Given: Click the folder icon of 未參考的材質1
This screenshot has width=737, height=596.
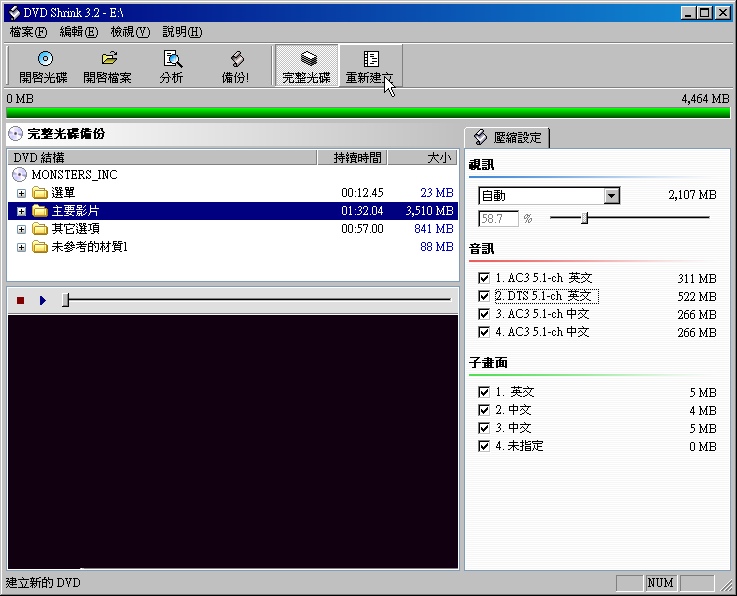Looking at the screenshot, I should pos(40,247).
